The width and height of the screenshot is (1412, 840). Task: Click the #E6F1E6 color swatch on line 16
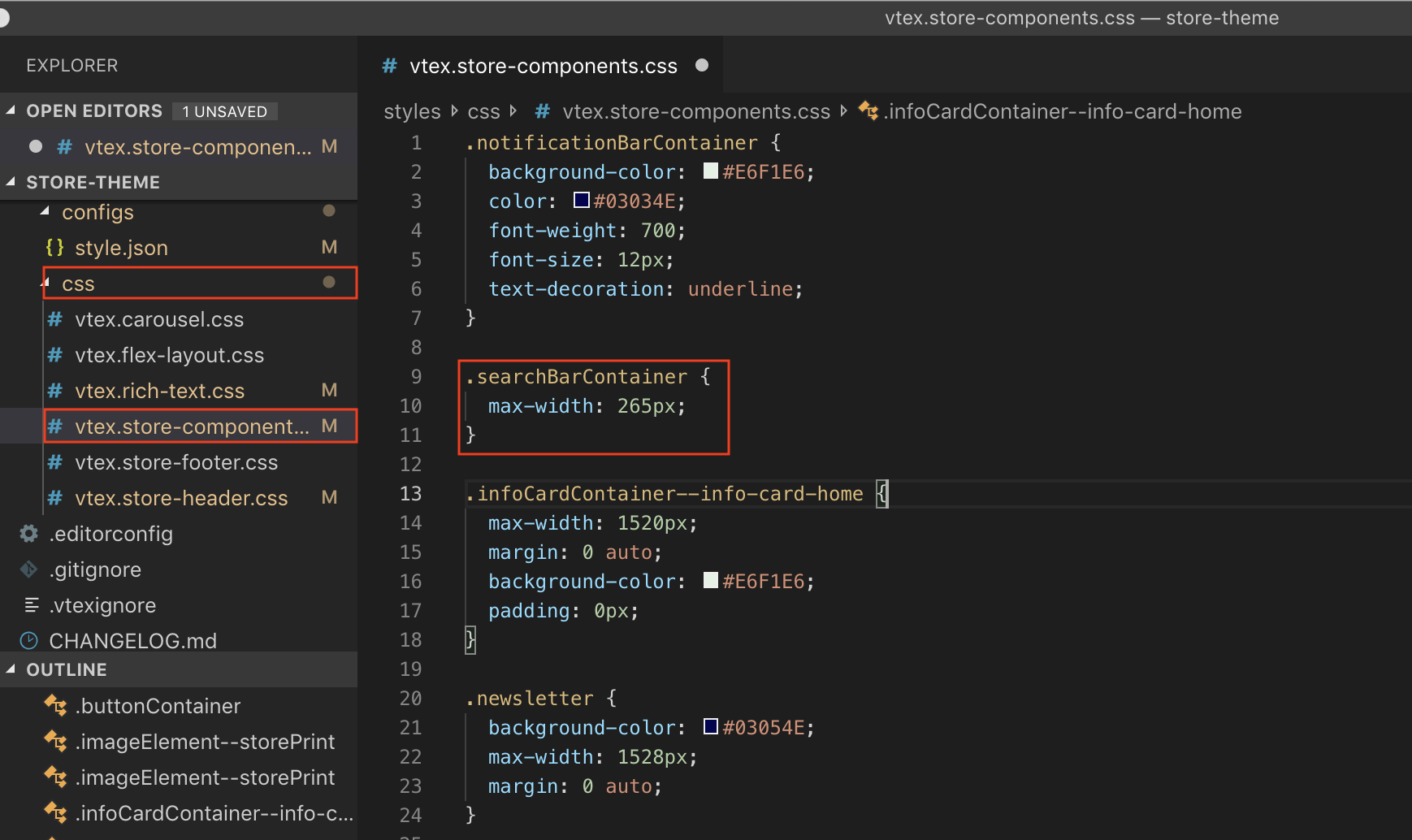[711, 580]
